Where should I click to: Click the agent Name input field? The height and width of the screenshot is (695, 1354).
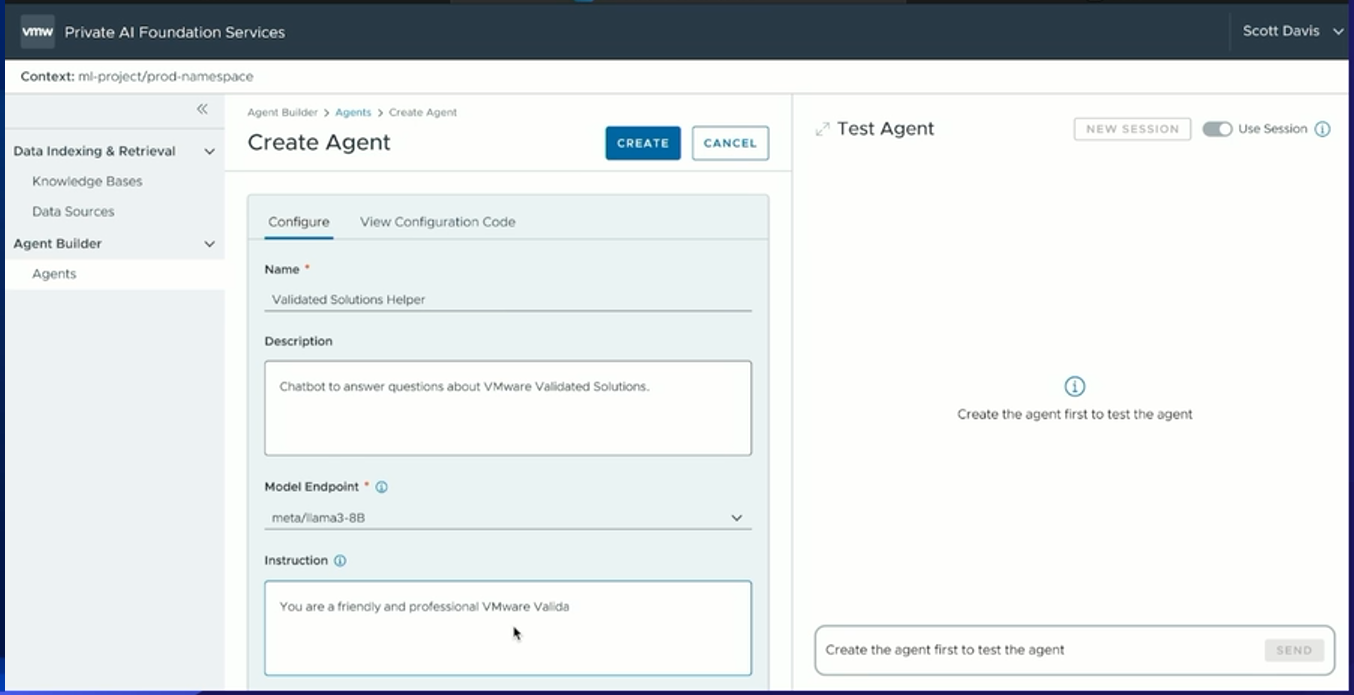point(507,299)
